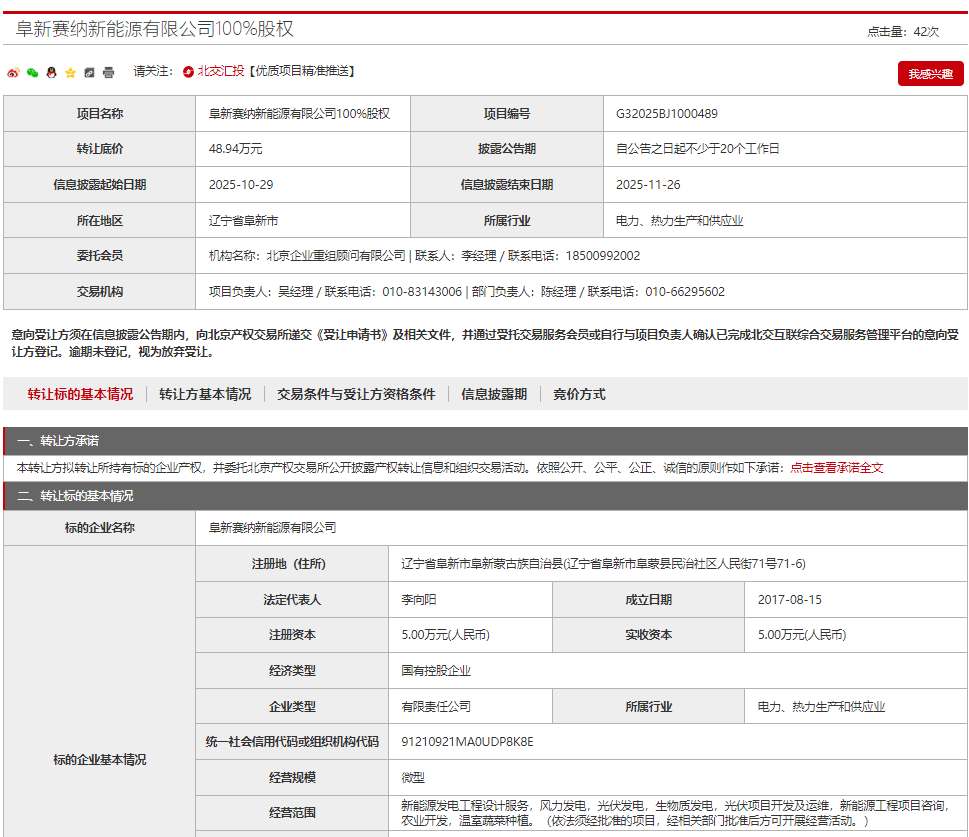Share the page via the Sina Weibo icon
The image size is (969, 837).
coord(14,72)
